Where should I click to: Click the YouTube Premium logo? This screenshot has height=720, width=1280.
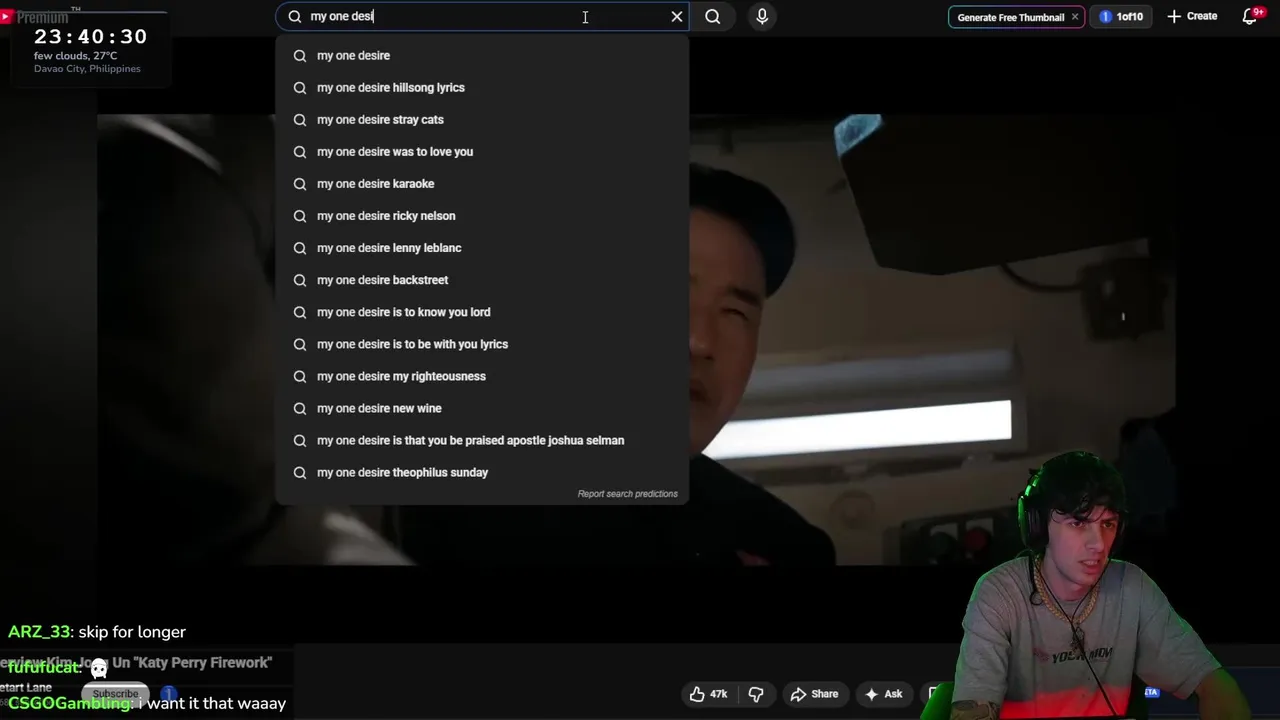[x=35, y=17]
